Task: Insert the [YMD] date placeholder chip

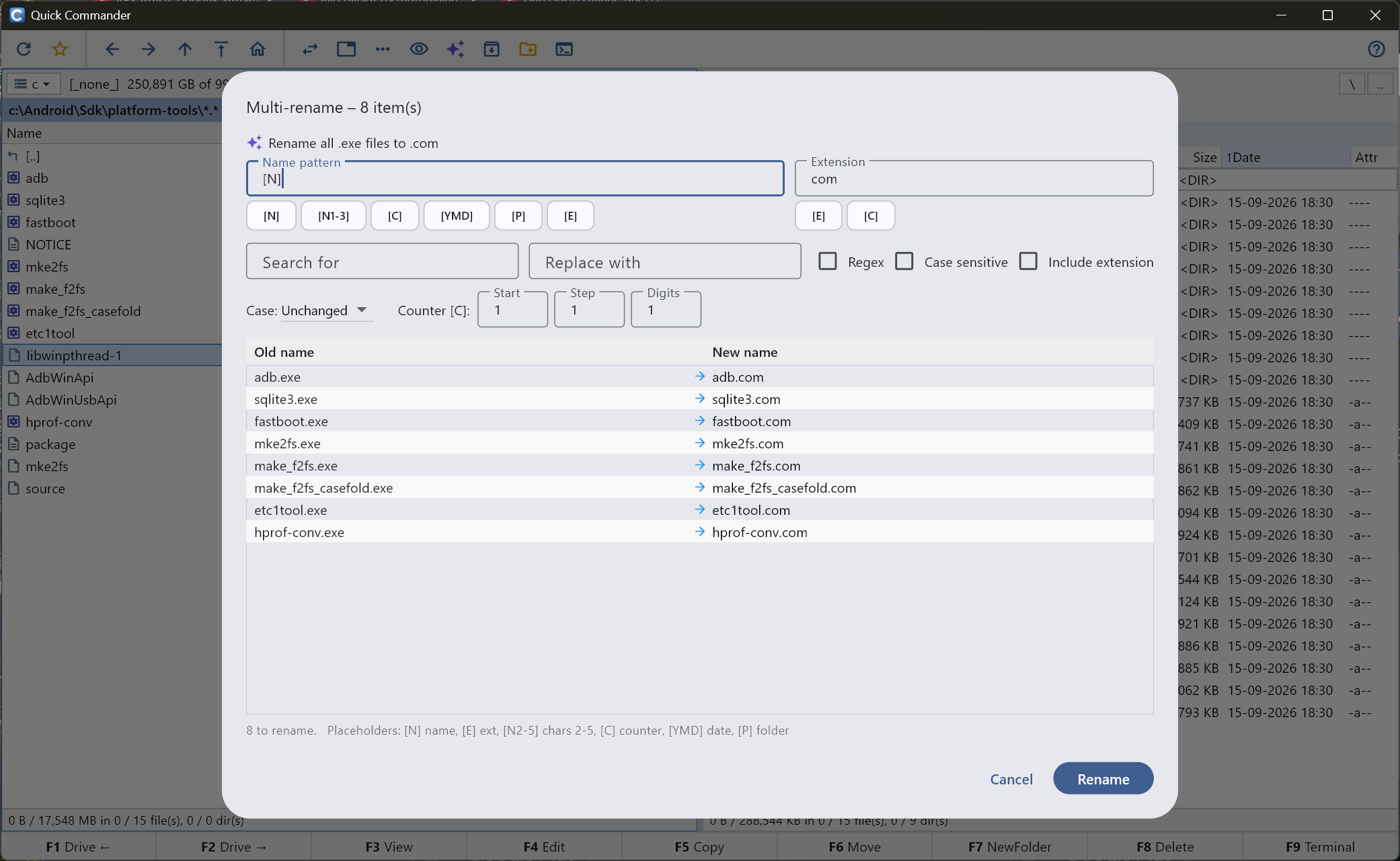Action: coord(457,216)
